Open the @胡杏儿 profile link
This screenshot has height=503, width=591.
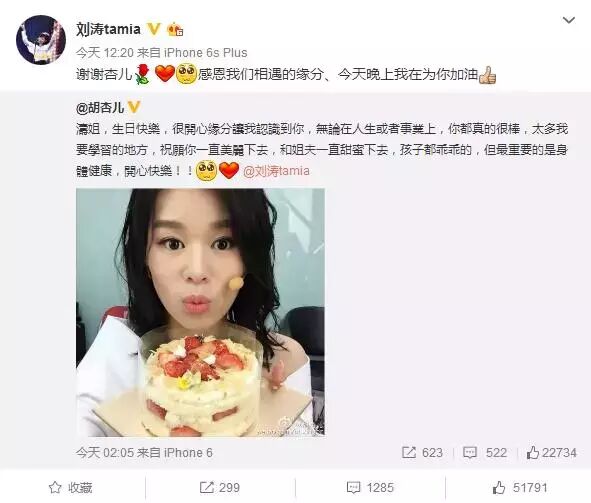coord(100,108)
